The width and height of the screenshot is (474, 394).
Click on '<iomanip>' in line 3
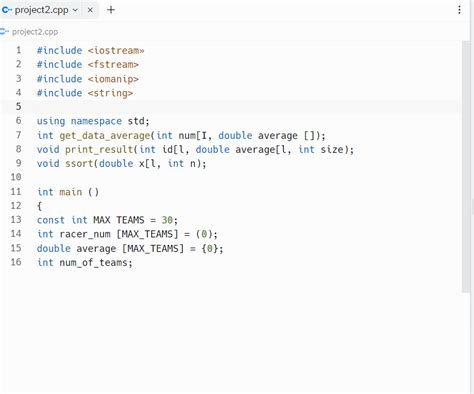[x=113, y=79]
